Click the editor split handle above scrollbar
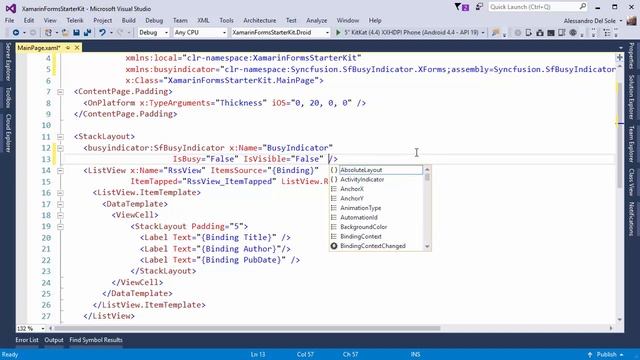 (x=620, y=57)
